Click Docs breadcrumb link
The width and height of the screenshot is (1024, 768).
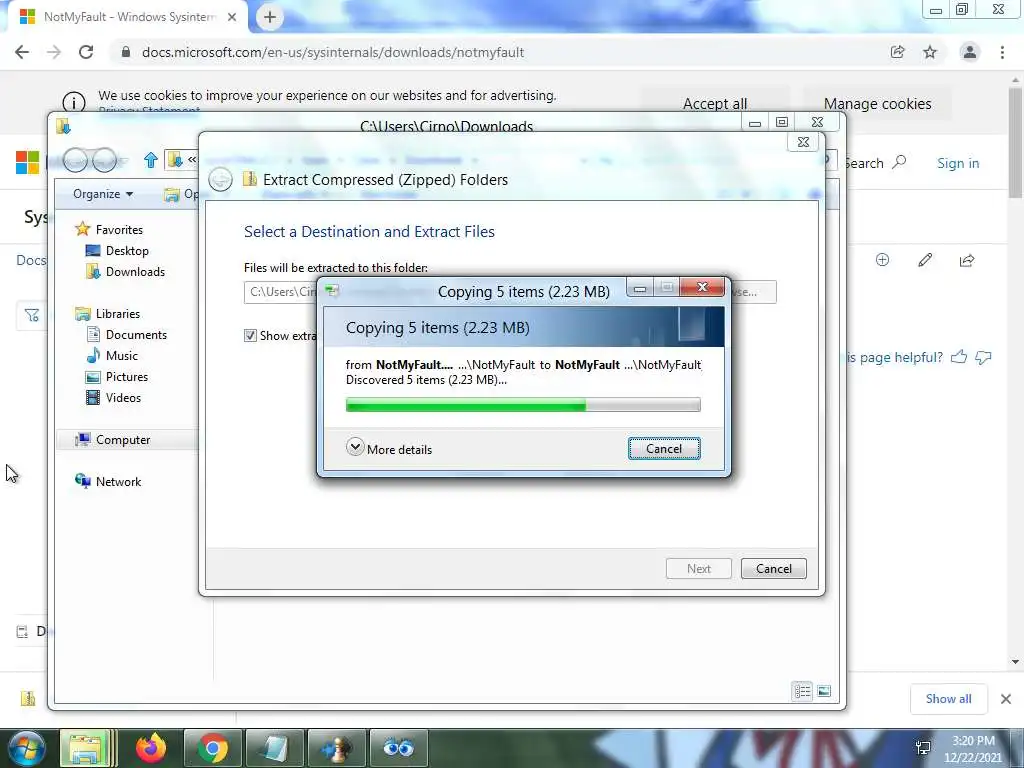[x=31, y=260]
